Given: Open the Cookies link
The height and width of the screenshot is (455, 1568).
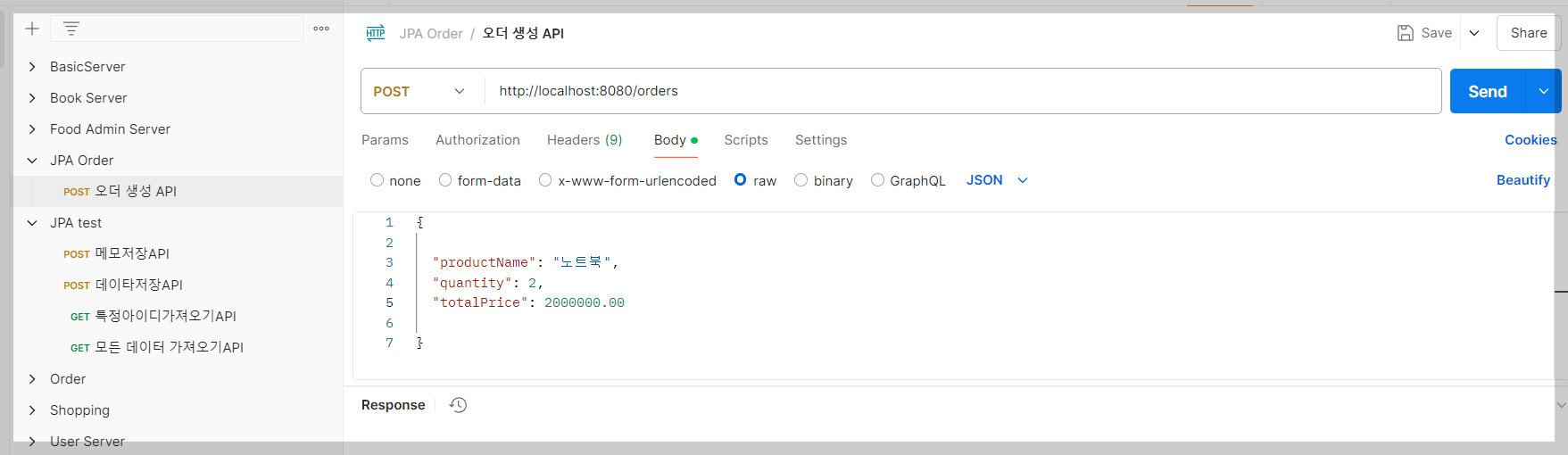Looking at the screenshot, I should 1531,140.
